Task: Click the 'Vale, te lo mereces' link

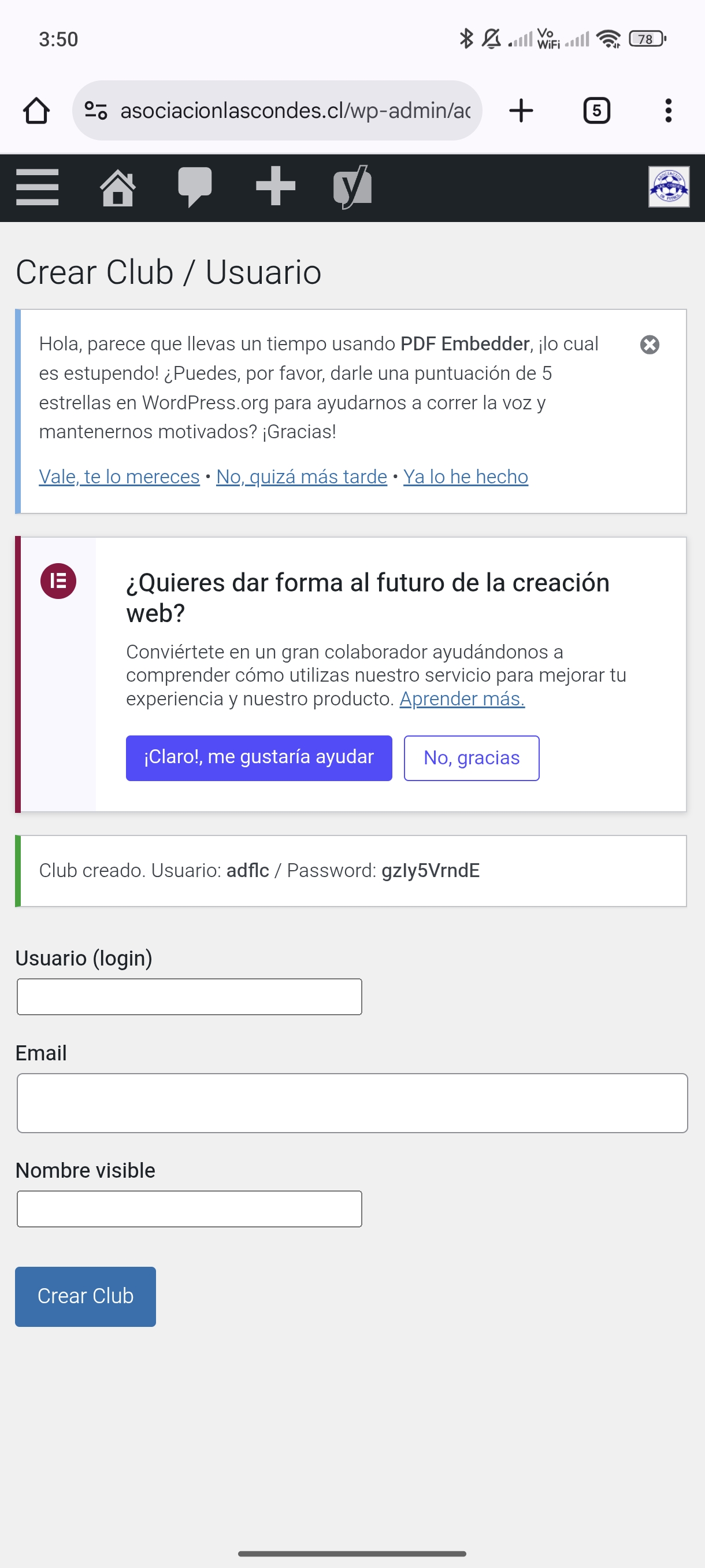Action: point(119,476)
